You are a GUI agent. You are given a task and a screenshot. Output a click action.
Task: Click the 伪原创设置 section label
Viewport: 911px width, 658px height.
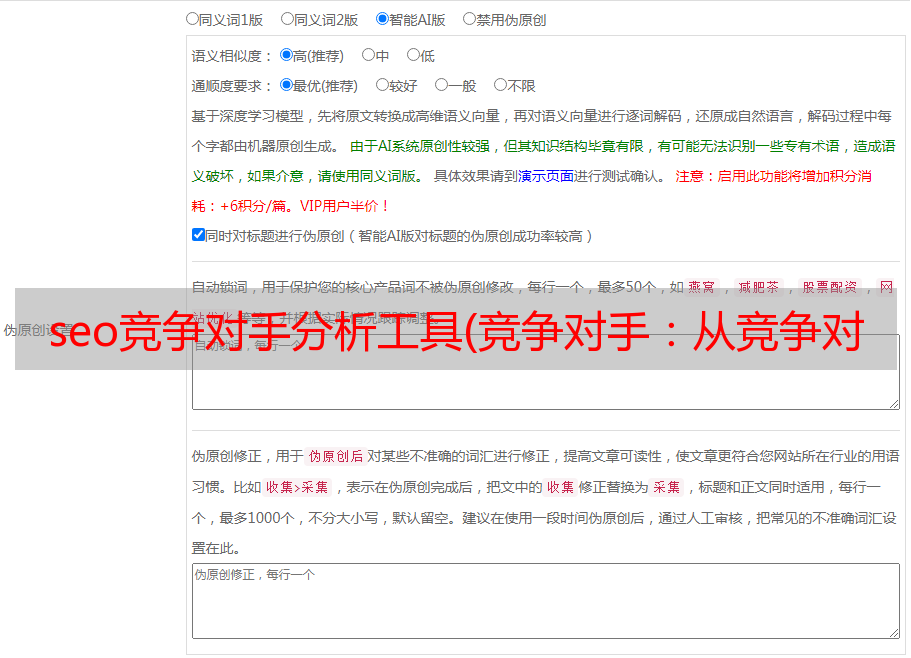click(38, 330)
